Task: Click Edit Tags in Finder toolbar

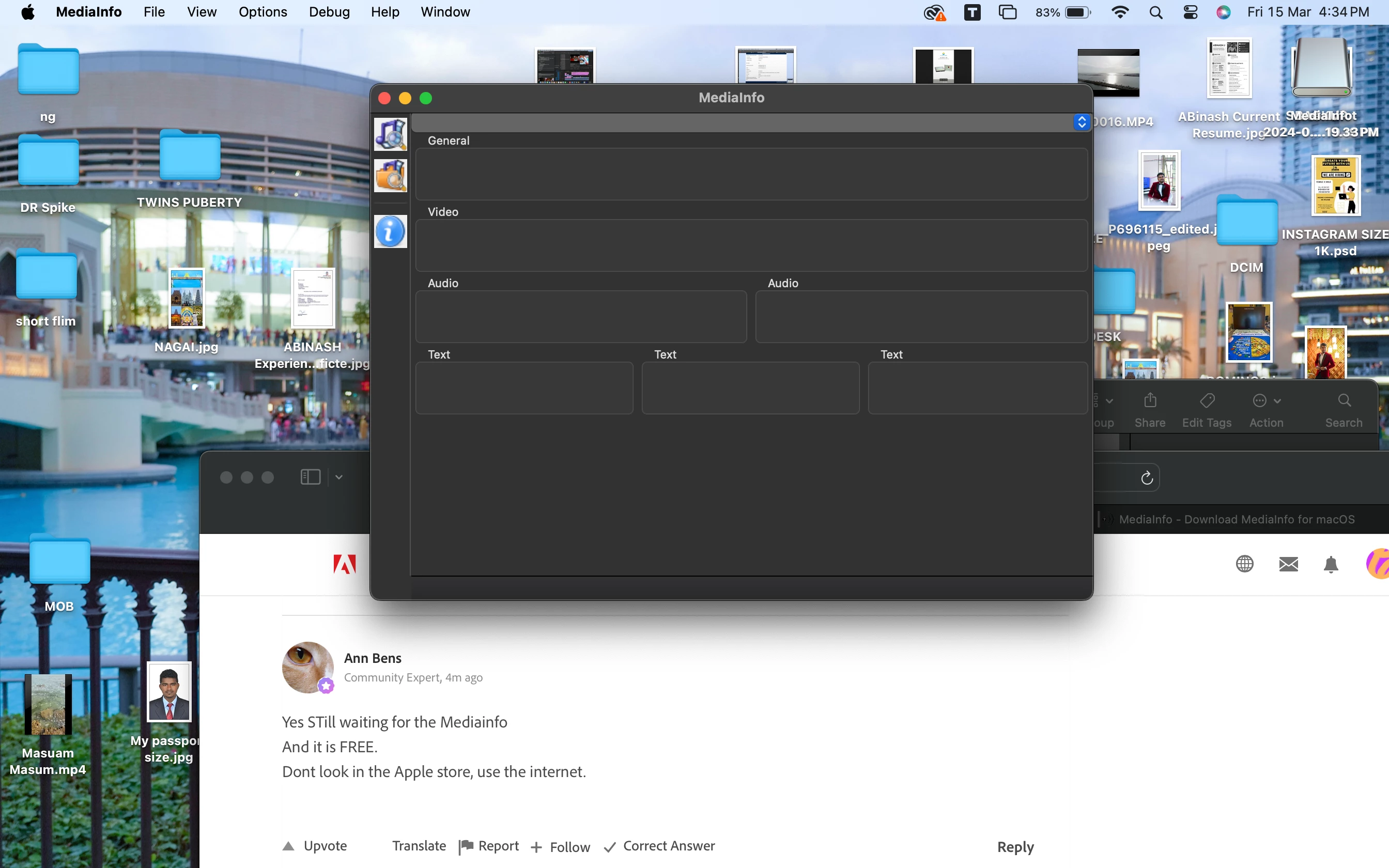Action: (x=1207, y=410)
